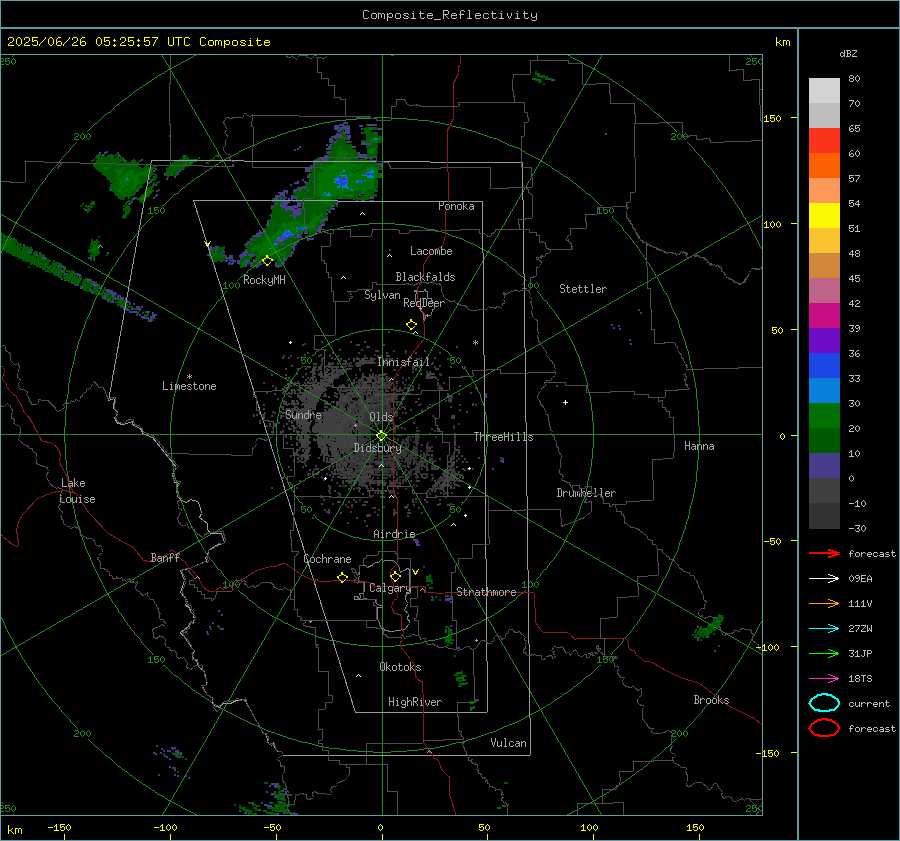Click the Limestone label
The height and width of the screenshot is (841, 900).
[x=189, y=386]
